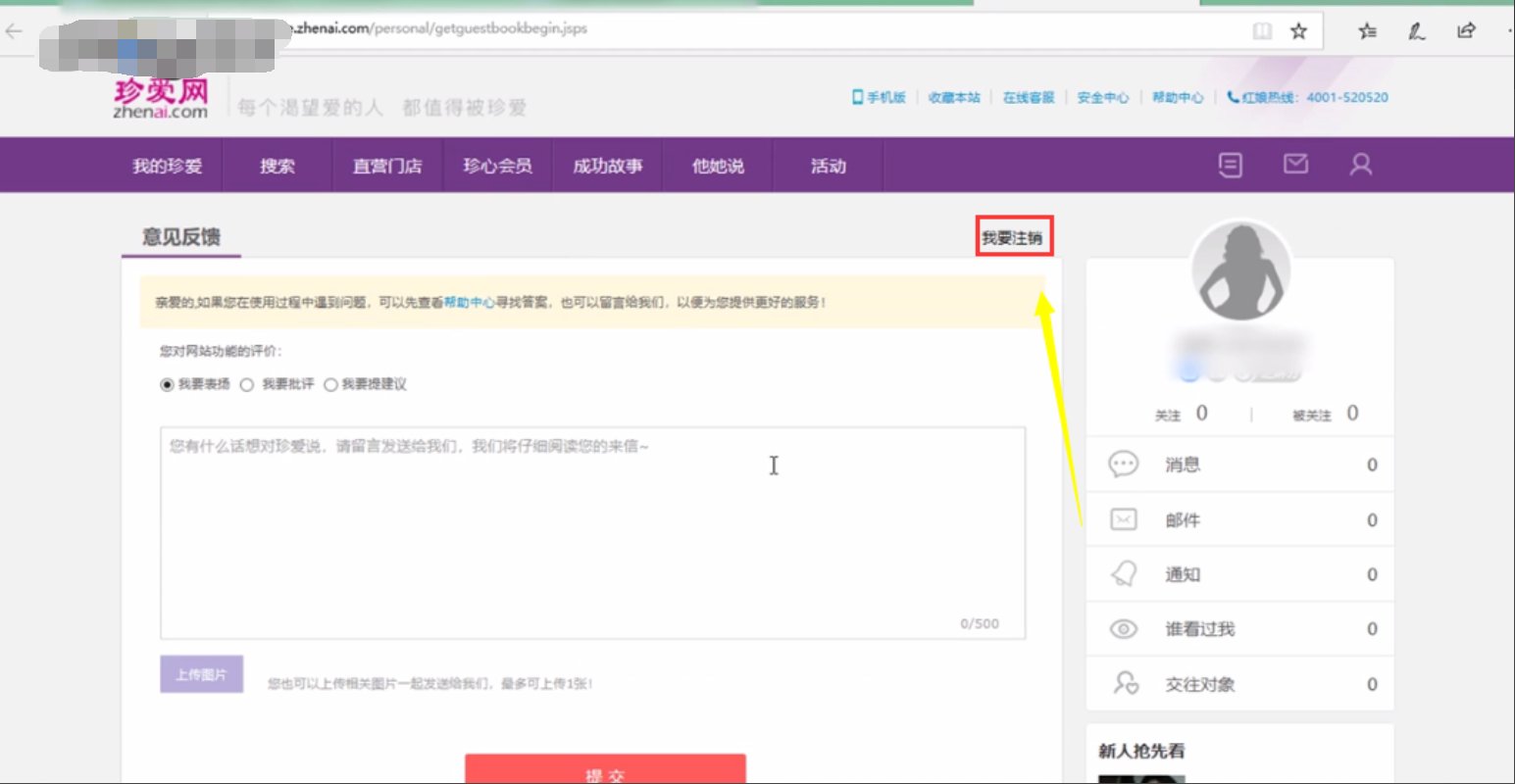Viewport: 1515px width, 784px height.
Task: Click the 邮件 envelope icon in sidebar
Action: click(x=1123, y=519)
